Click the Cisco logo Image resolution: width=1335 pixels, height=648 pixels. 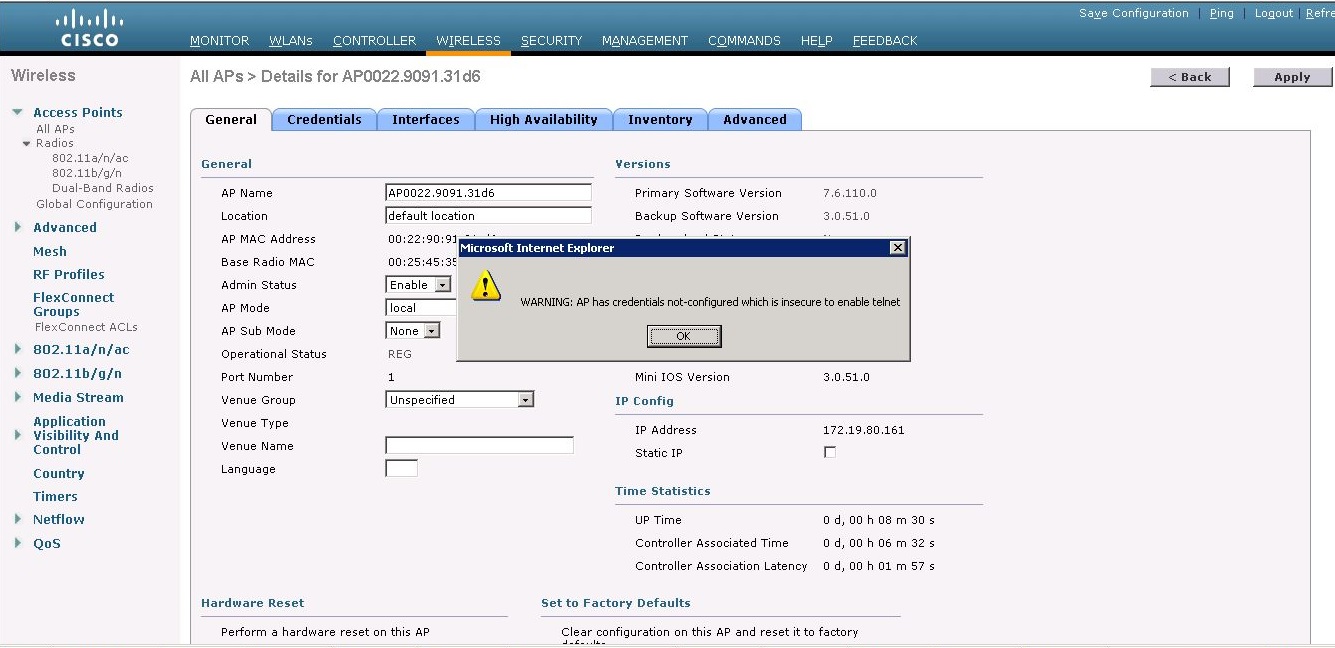(x=89, y=28)
